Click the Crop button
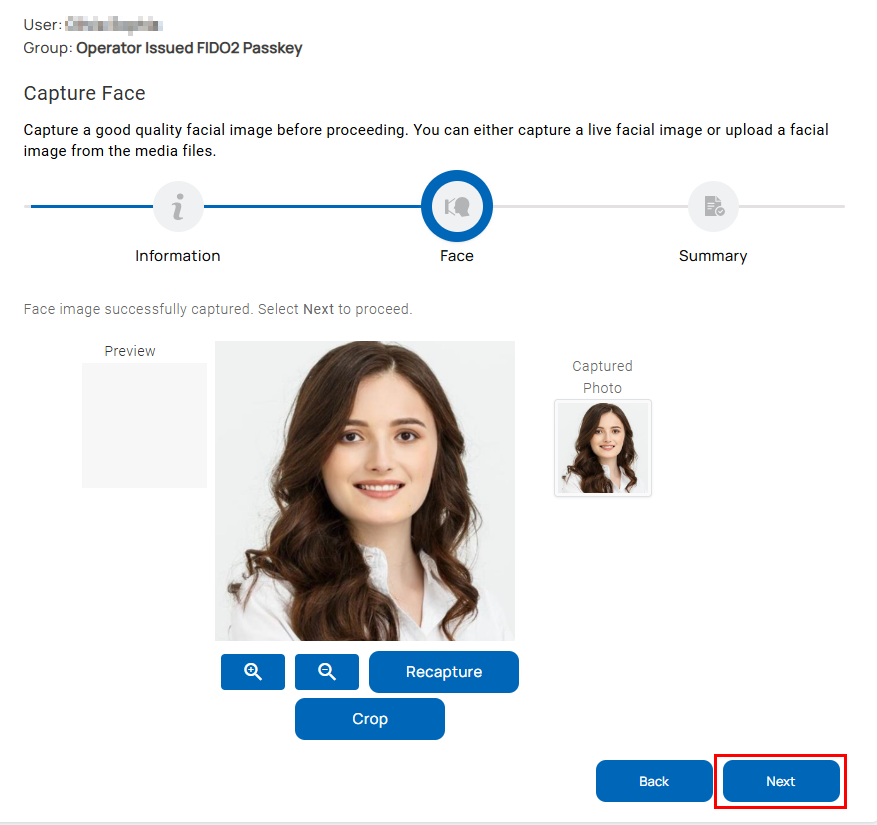The image size is (877, 825). [369, 718]
